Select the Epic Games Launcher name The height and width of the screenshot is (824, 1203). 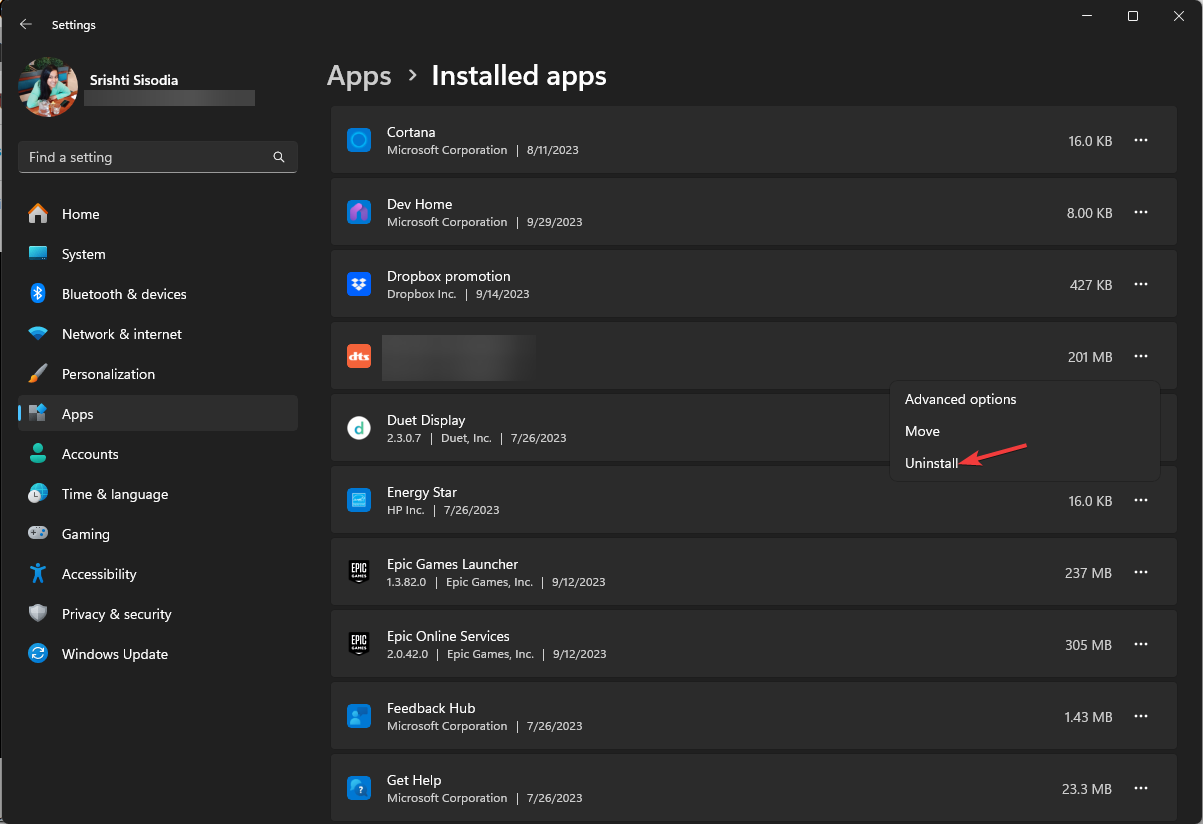[453, 564]
